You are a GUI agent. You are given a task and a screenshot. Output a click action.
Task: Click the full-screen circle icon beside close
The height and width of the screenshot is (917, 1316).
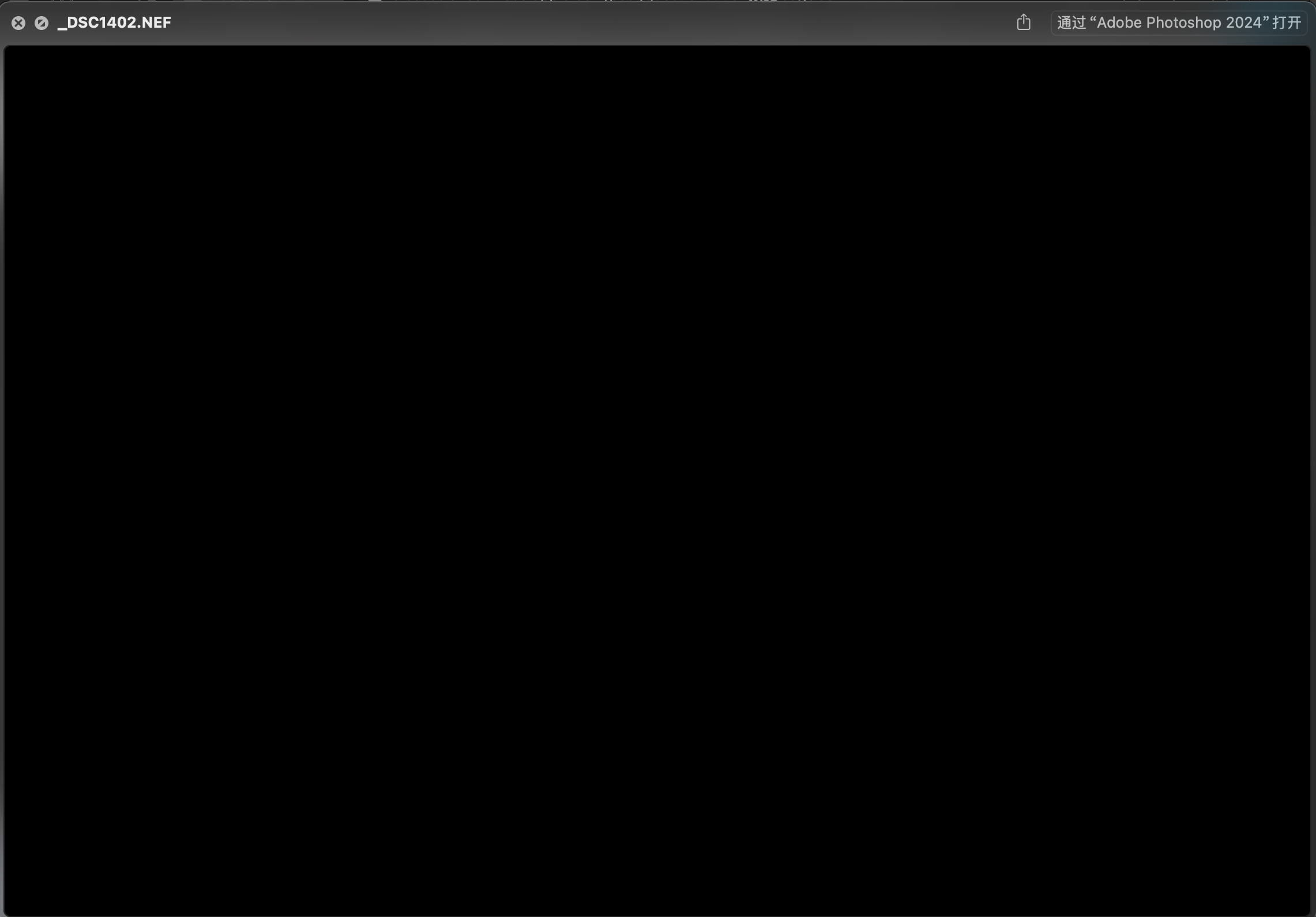tap(42, 23)
